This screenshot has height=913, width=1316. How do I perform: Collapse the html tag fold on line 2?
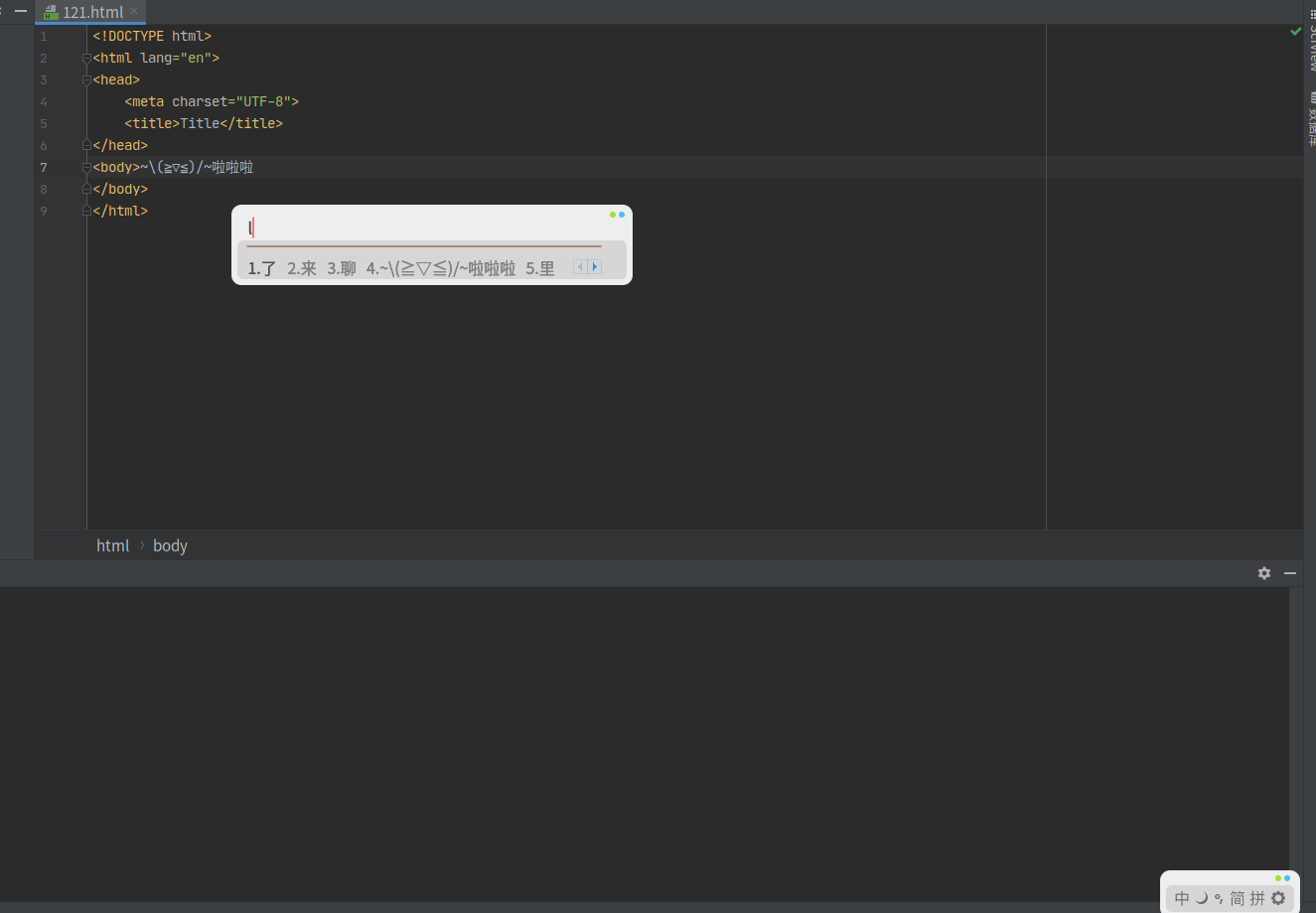pyautogui.click(x=86, y=59)
